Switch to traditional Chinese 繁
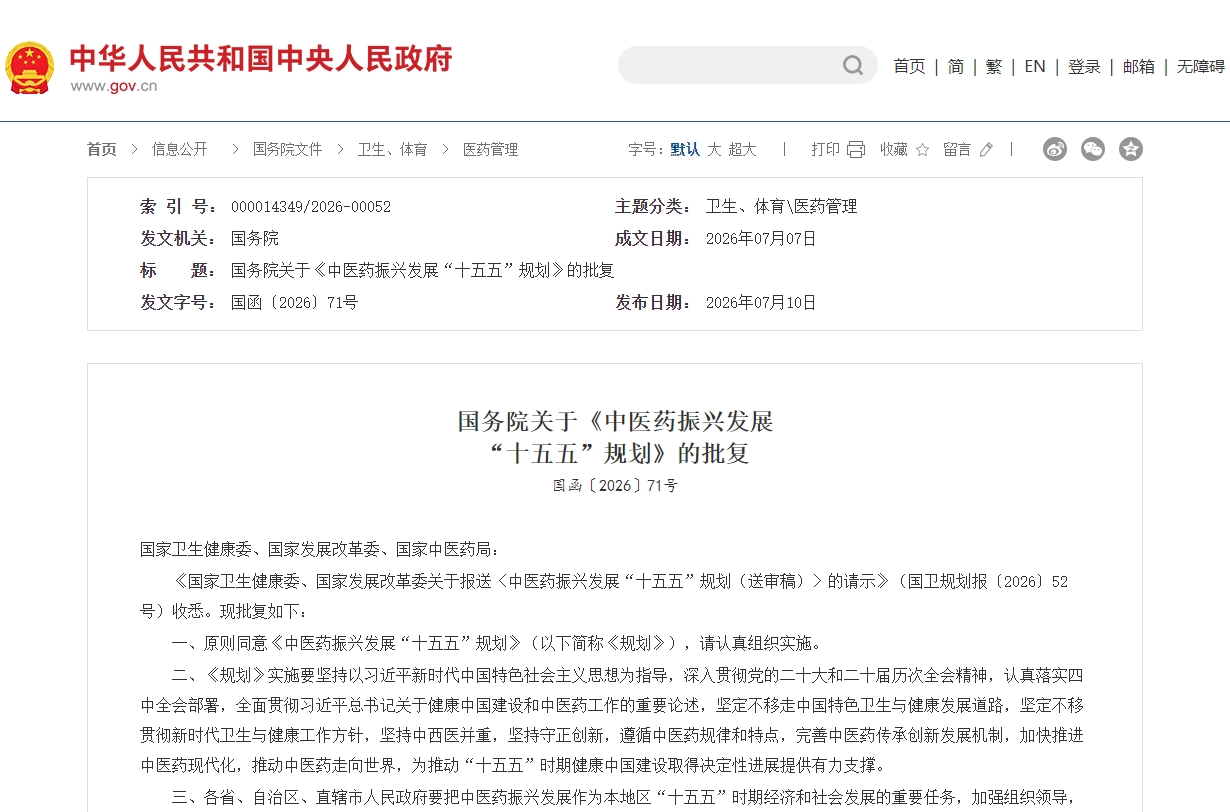Viewport: 1230px width, 812px height. 993,67
